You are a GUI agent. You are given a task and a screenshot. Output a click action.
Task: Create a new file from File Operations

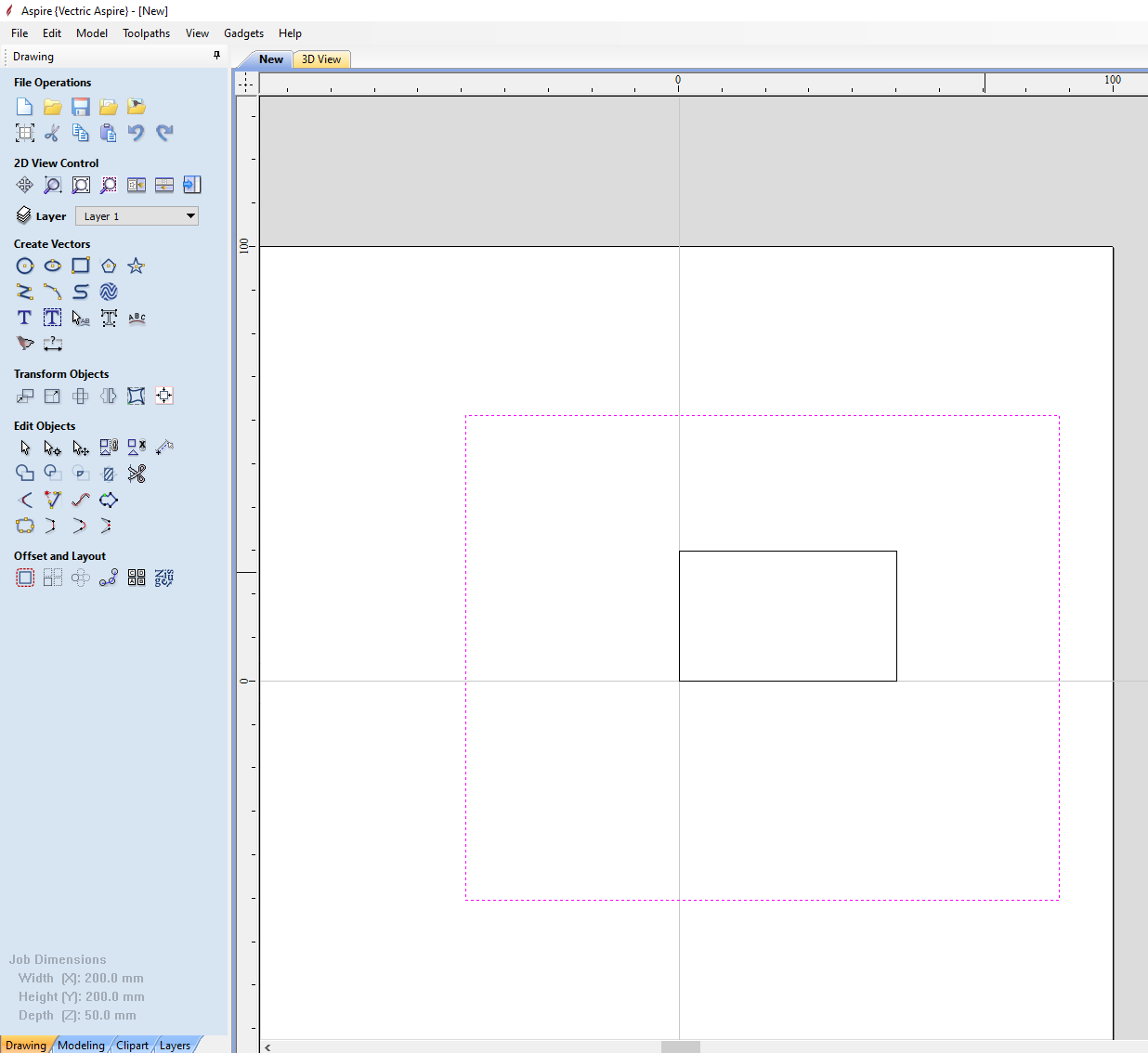(x=25, y=107)
